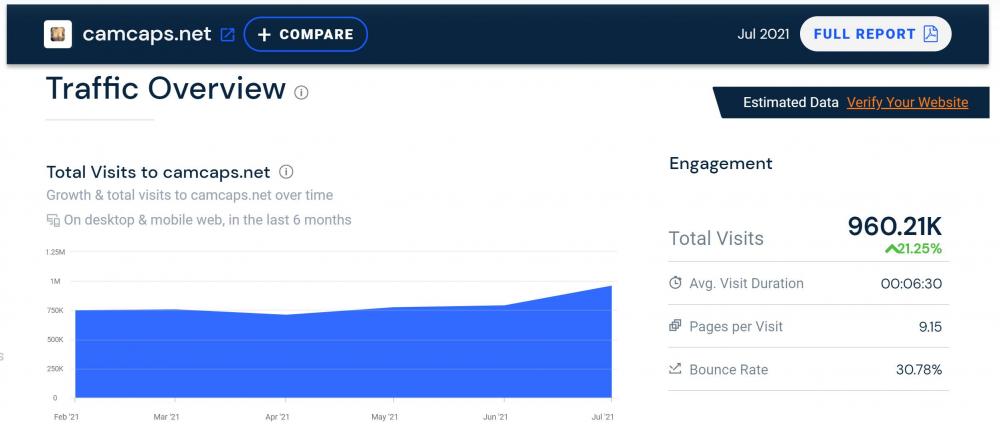This screenshot has height=440, width=1000.
Task: Click the 30.78% bounce rate value
Action: [x=918, y=370]
